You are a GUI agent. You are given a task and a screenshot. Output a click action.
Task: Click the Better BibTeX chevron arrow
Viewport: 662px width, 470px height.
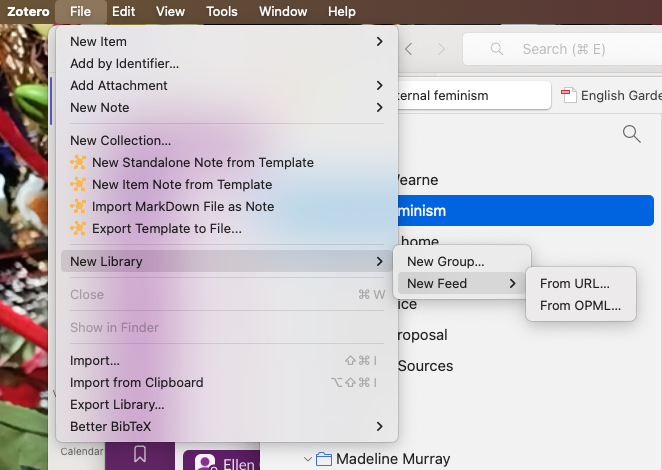pyautogui.click(x=379, y=426)
